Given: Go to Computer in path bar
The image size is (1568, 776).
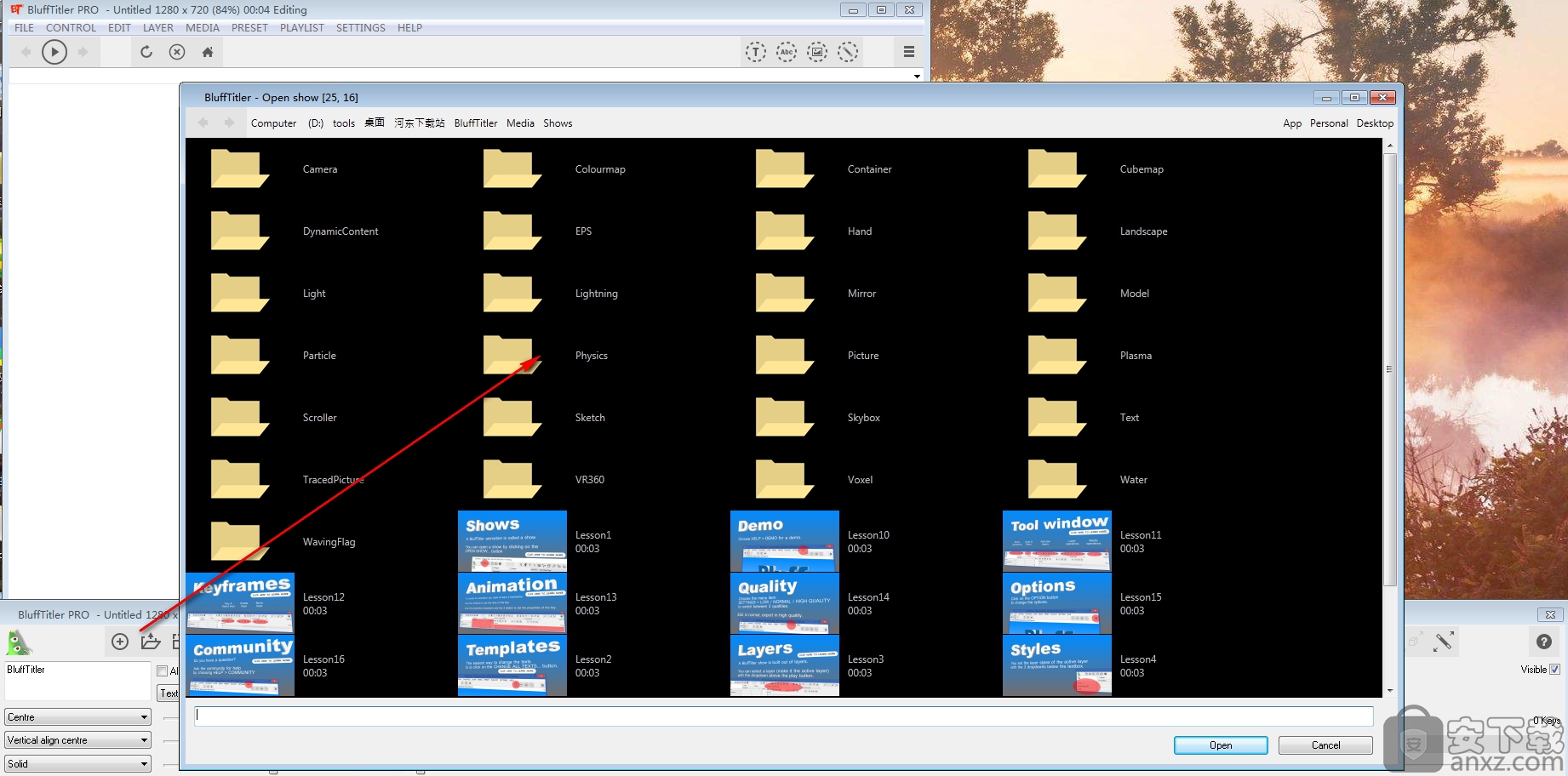Looking at the screenshot, I should [273, 123].
